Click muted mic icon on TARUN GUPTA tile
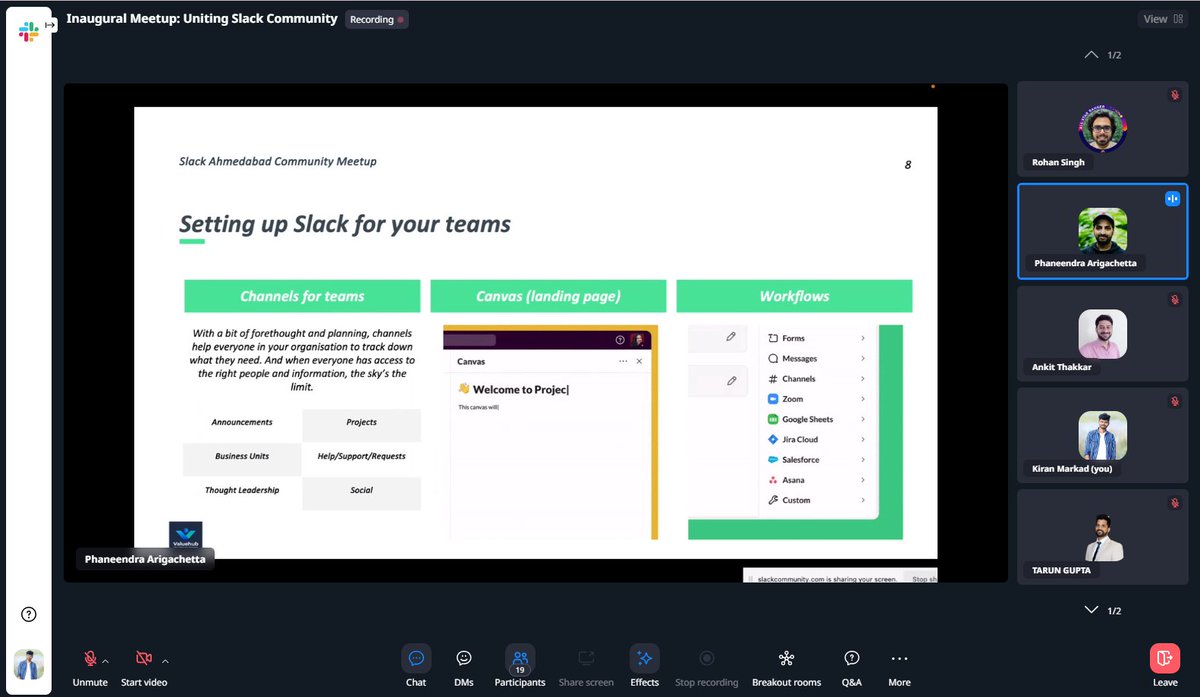Image resolution: width=1200 pixels, height=697 pixels. 1175,503
